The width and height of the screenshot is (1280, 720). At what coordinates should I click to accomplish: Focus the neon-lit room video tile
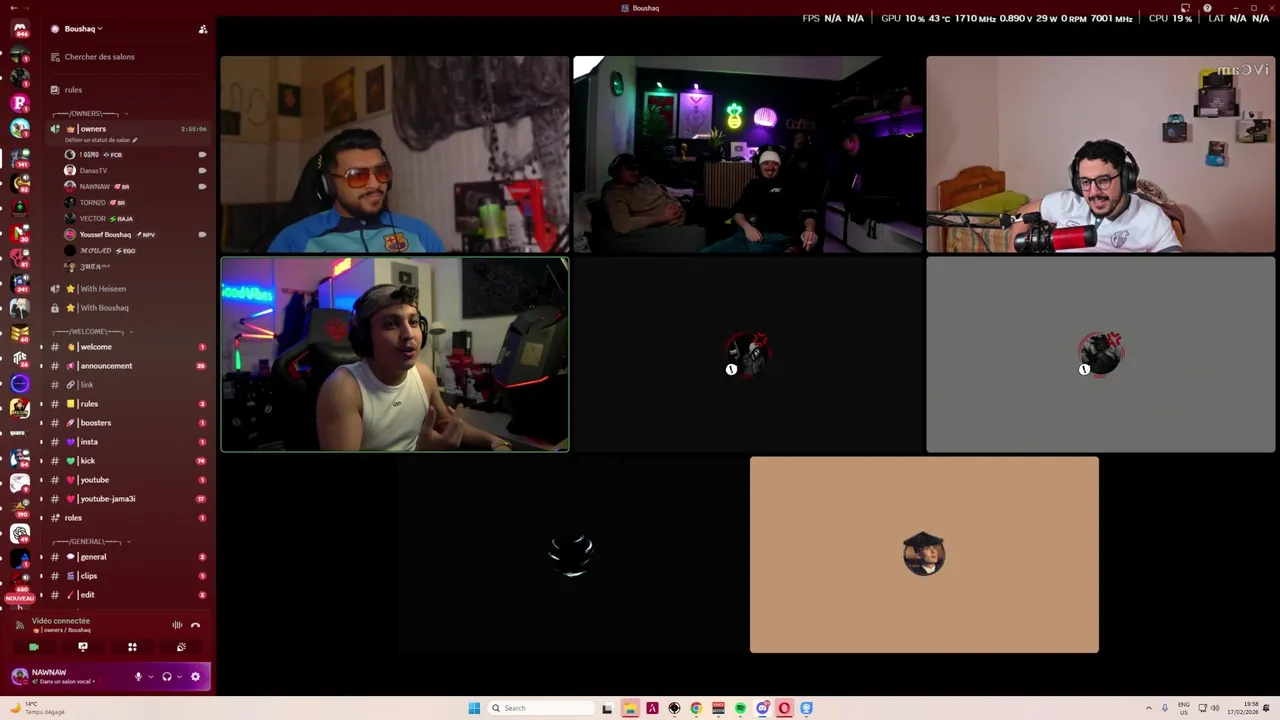click(x=748, y=154)
